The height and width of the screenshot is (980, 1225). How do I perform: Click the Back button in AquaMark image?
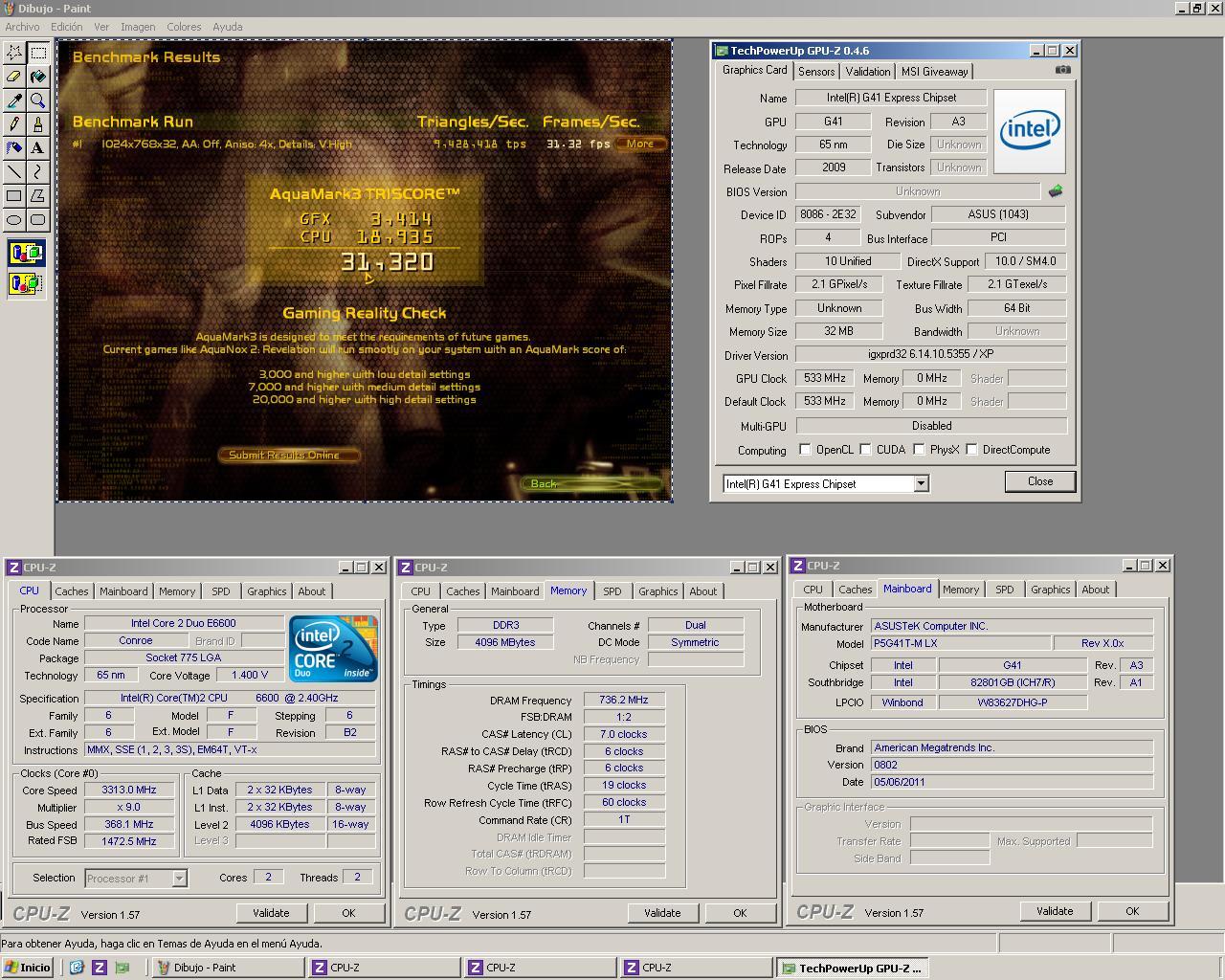[x=591, y=483]
